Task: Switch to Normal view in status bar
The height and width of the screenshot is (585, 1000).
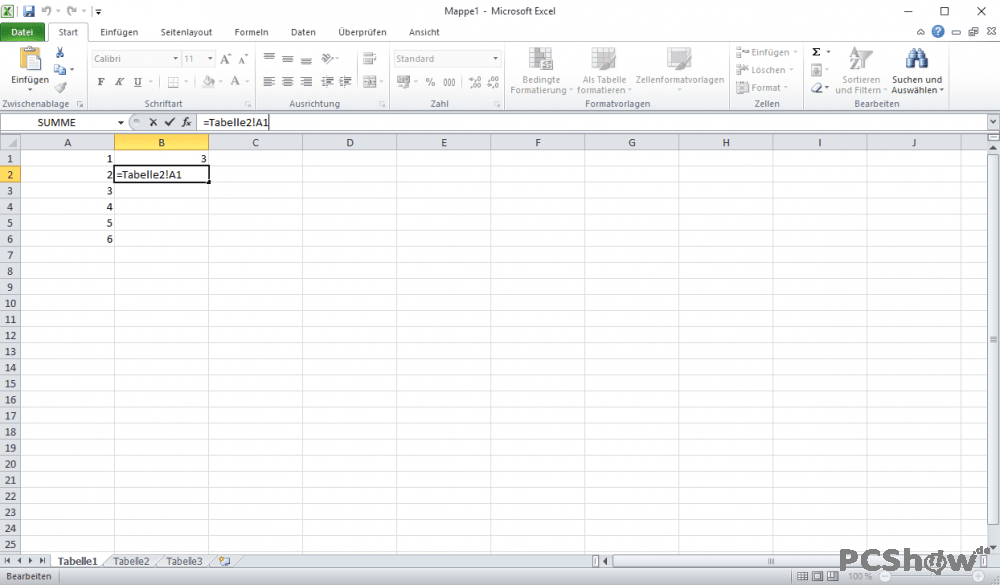Action: tap(802, 576)
